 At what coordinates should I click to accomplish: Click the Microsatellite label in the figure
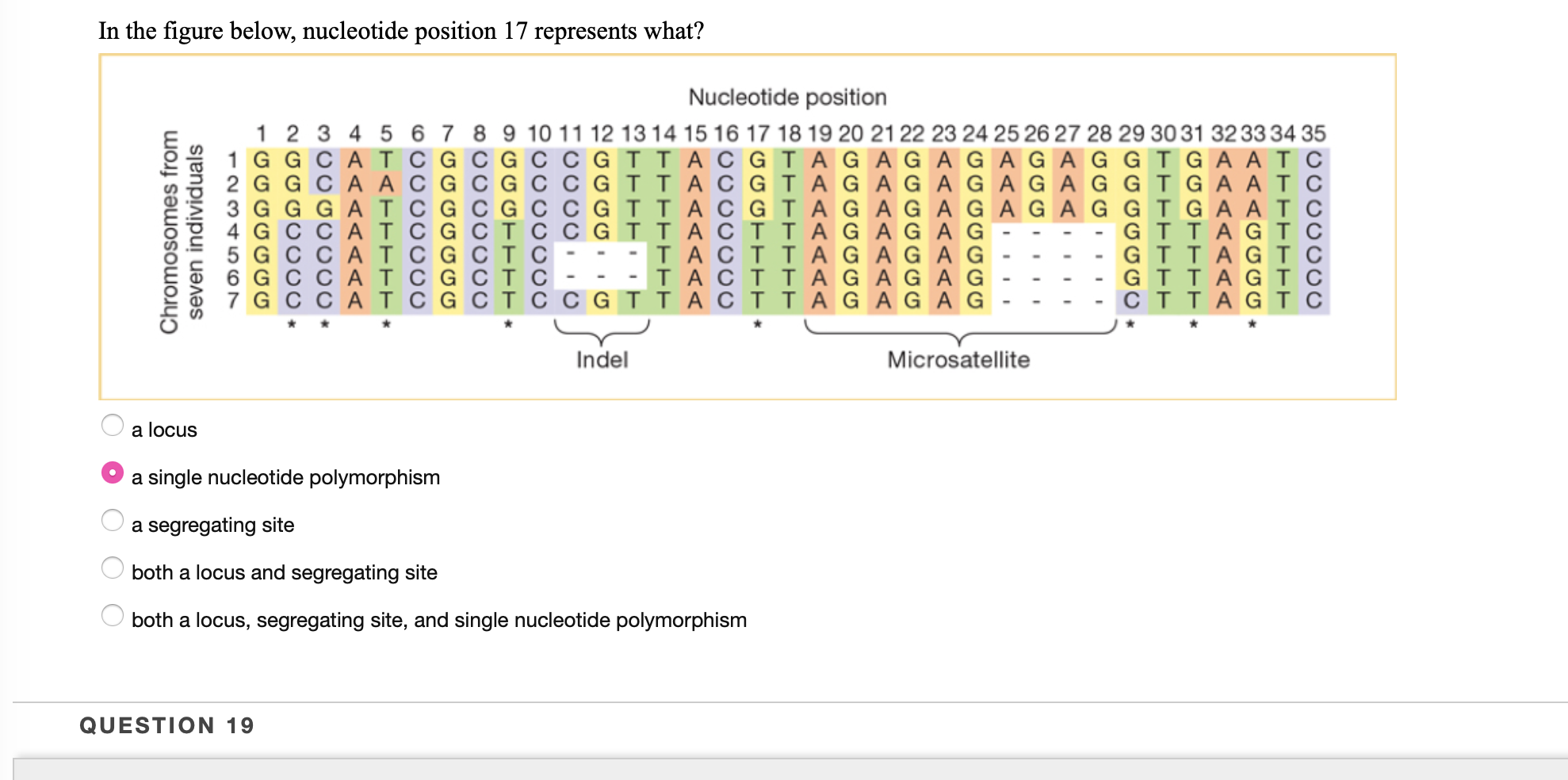(959, 360)
